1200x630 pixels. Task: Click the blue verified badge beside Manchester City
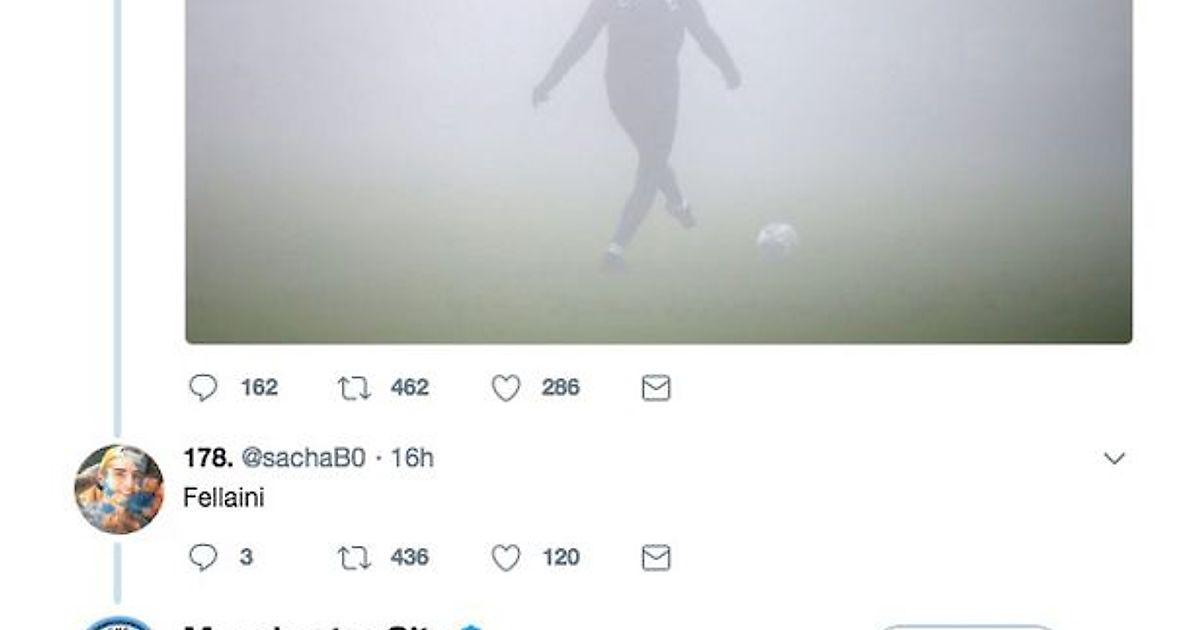[x=470, y=626]
